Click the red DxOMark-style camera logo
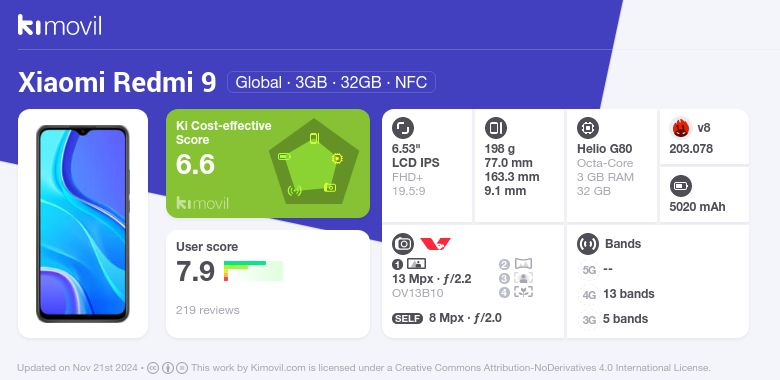This screenshot has width=780, height=380. pyautogui.click(x=435, y=244)
